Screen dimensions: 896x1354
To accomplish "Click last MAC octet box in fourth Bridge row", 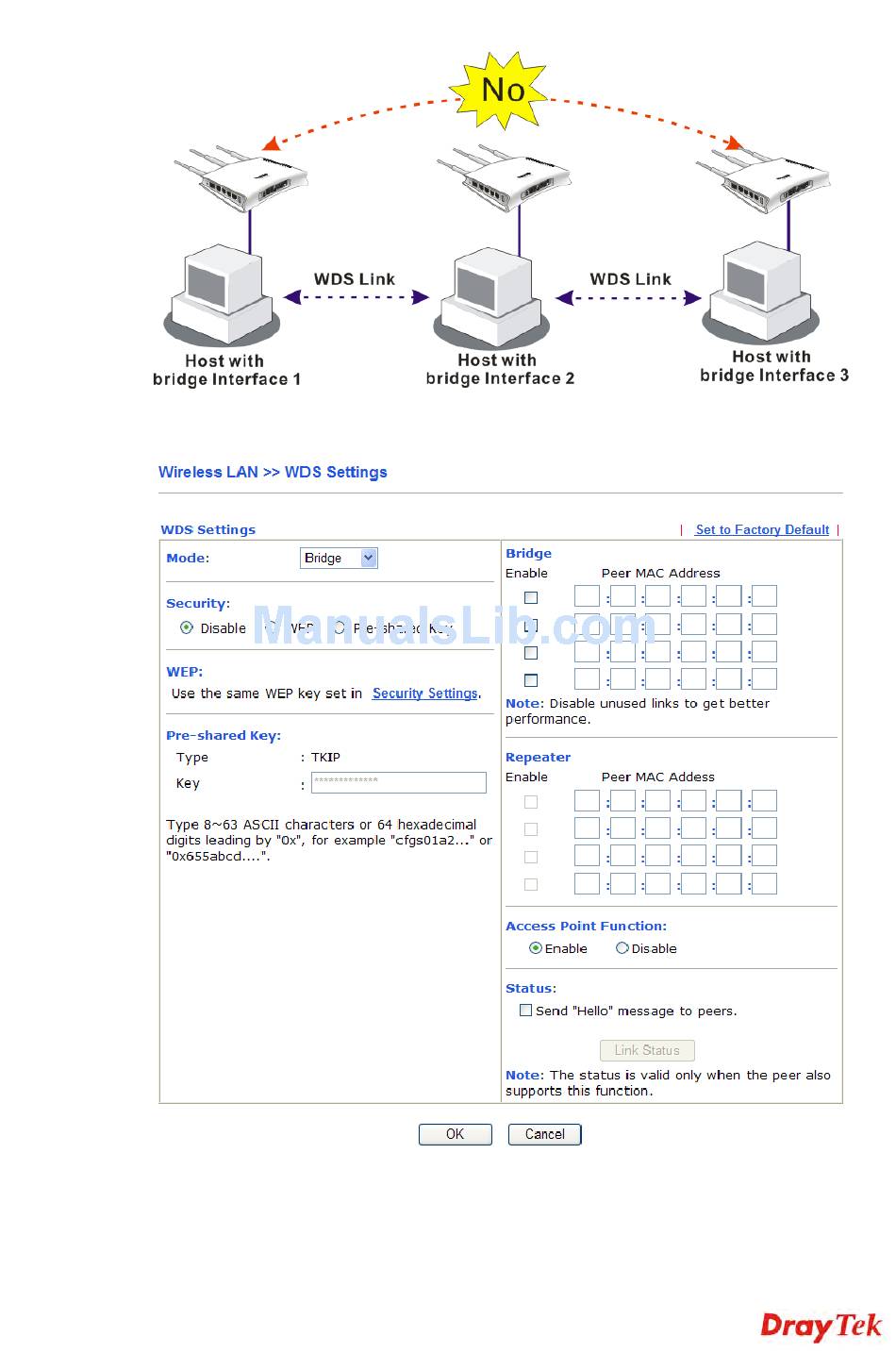I will [764, 678].
